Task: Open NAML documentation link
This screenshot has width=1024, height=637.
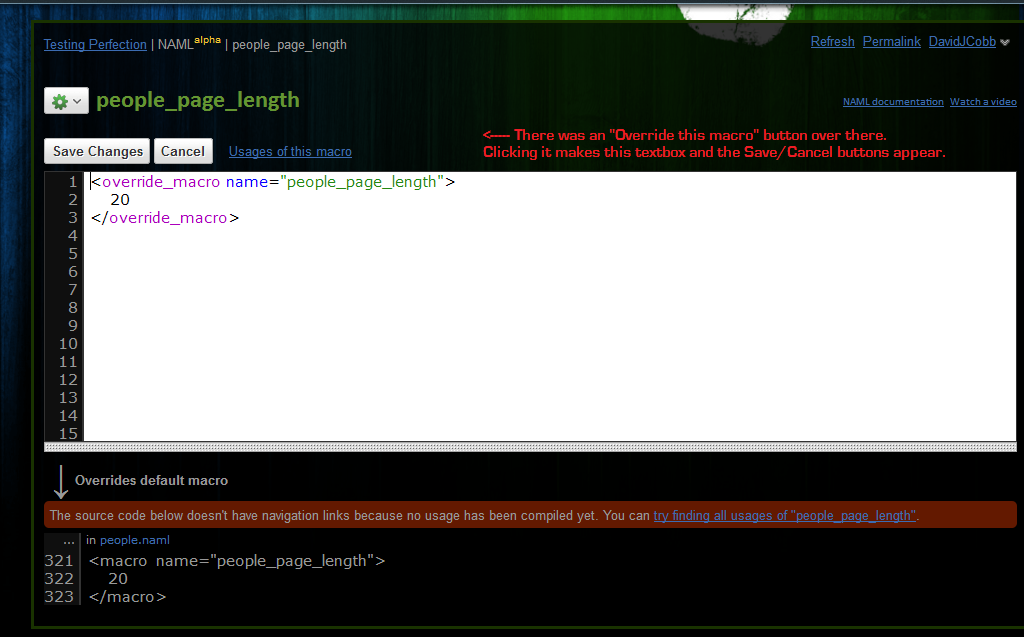Action: [892, 102]
